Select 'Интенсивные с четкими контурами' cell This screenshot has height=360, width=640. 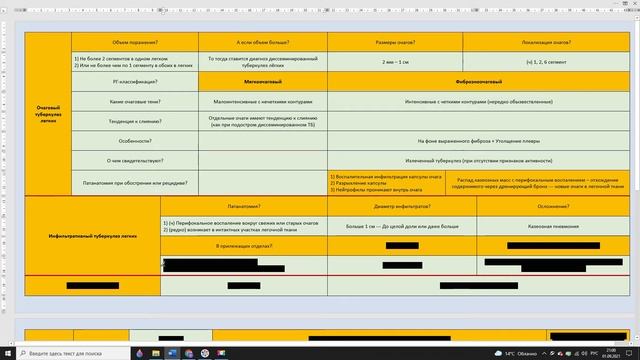[478, 102]
